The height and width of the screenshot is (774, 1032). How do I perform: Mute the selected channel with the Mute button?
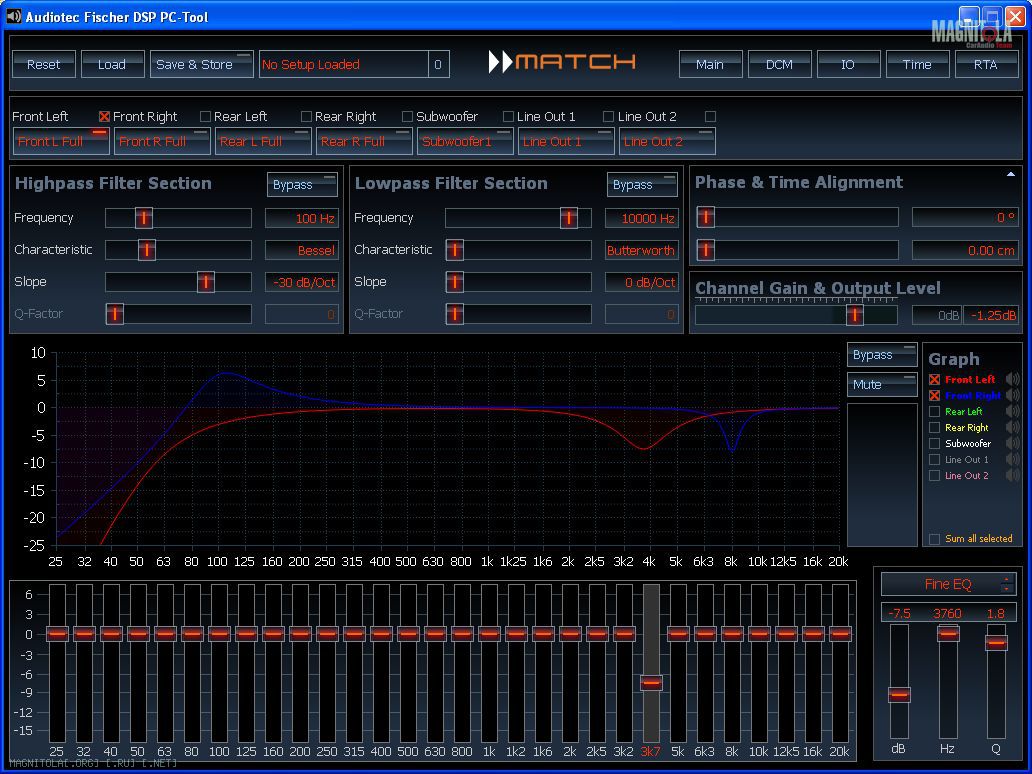(x=882, y=384)
